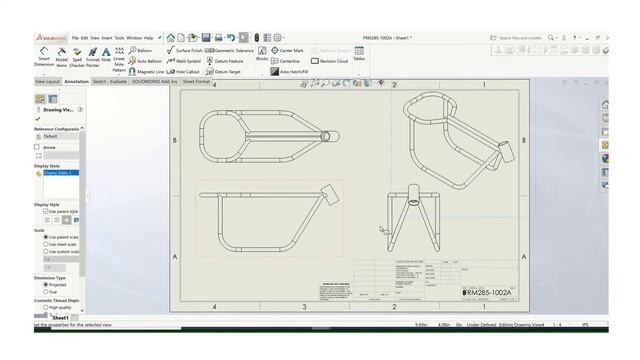The image size is (640, 360).
Task: Open the File menu
Action: [x=75, y=38]
